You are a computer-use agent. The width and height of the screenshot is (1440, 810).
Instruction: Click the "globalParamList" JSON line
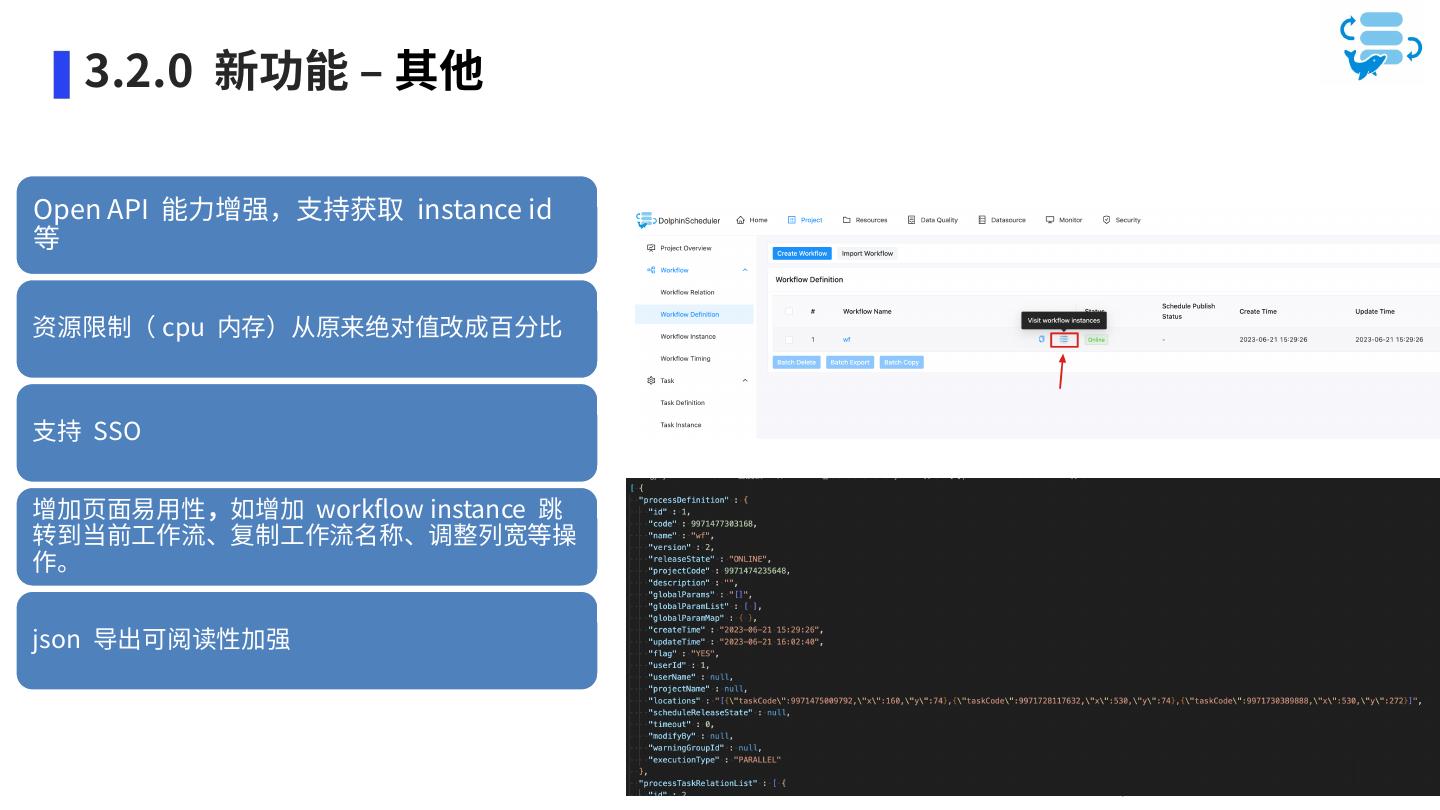click(704, 606)
